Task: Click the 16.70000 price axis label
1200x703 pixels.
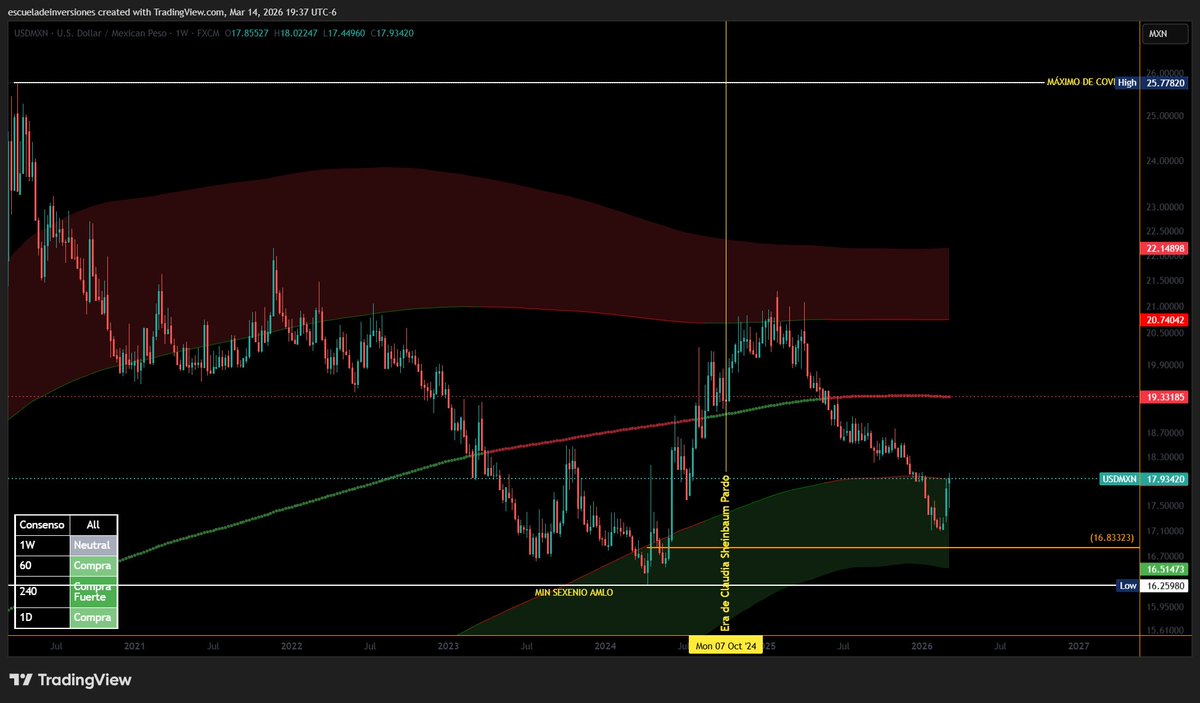Action: pos(1166,556)
